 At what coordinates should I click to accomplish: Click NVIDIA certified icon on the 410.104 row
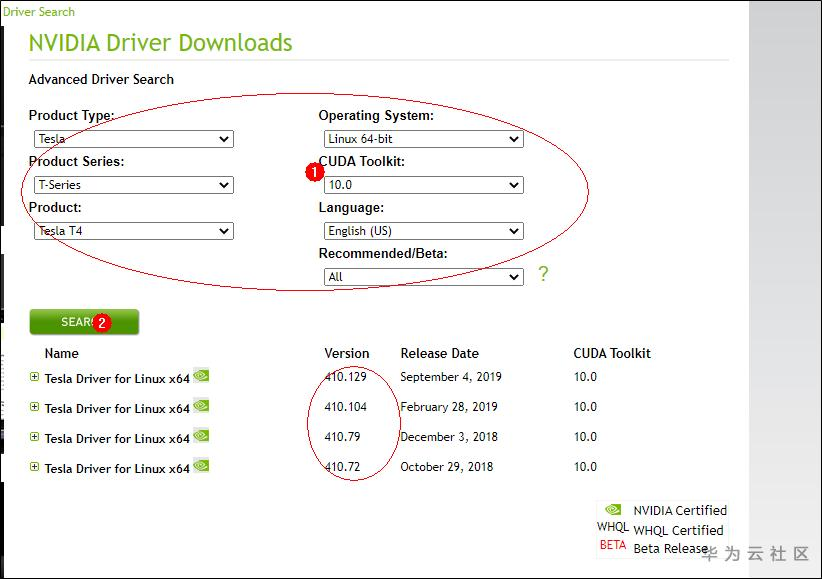click(x=201, y=405)
